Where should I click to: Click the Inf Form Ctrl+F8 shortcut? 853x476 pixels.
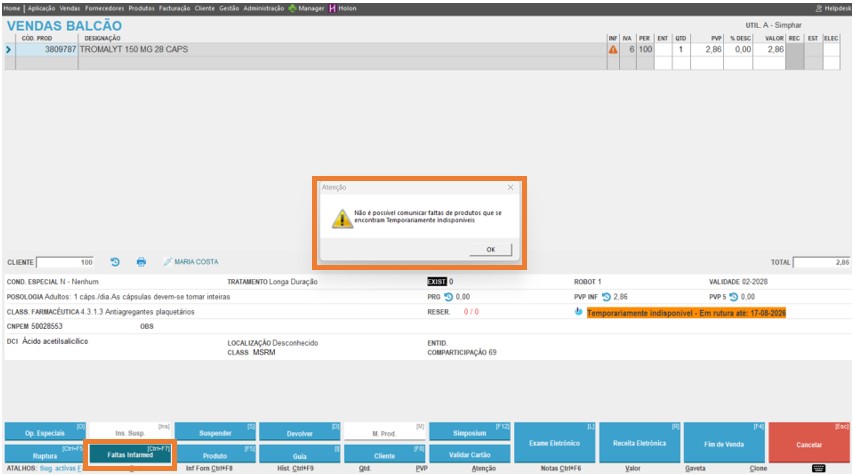pyautogui.click(x=209, y=468)
